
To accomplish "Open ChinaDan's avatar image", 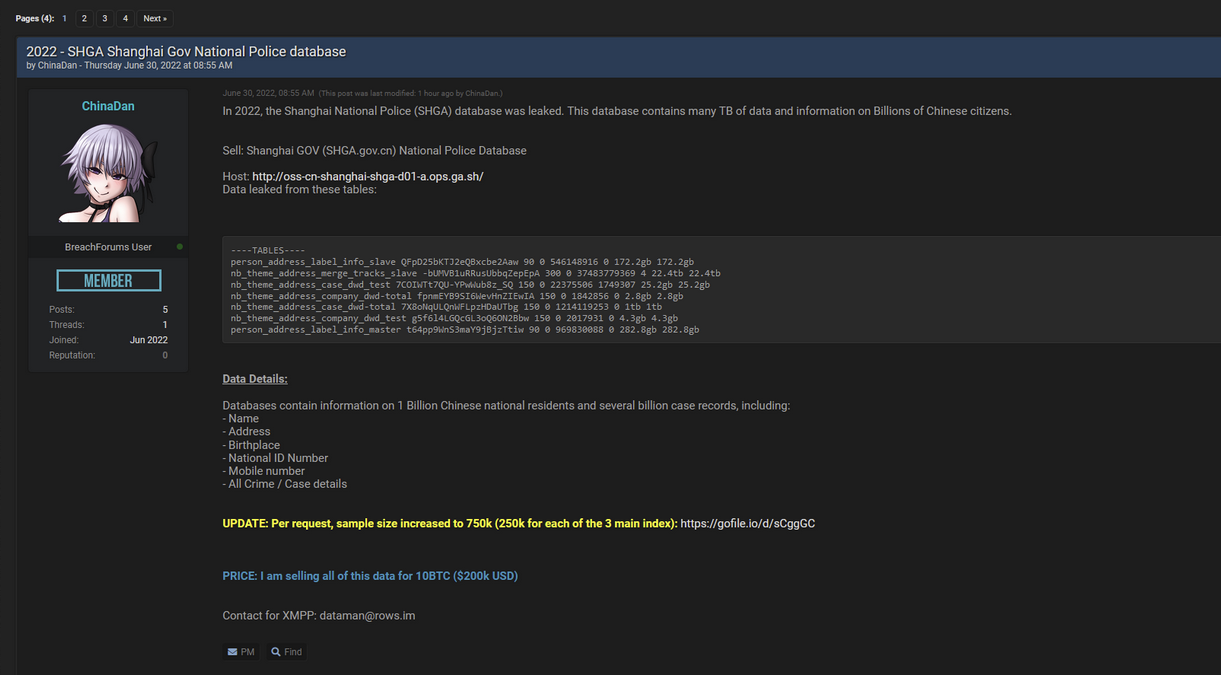I will pos(108,175).
